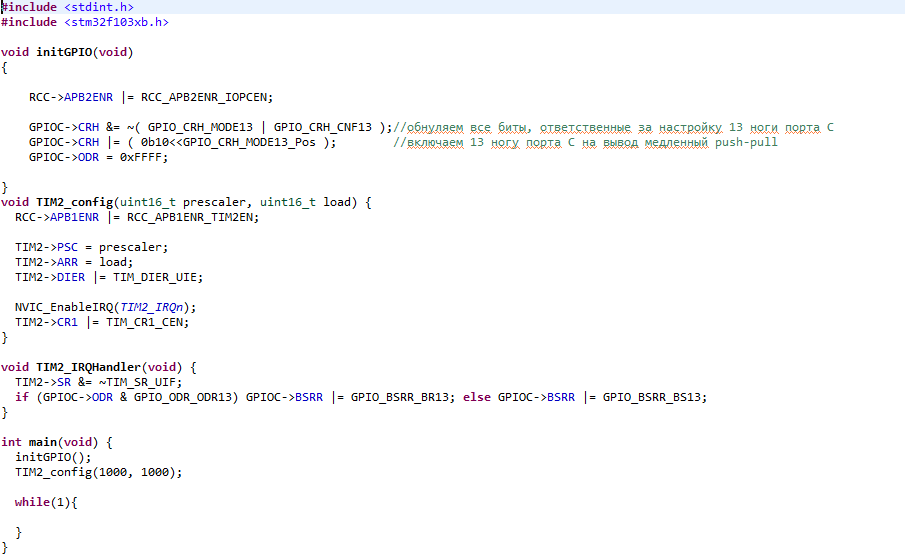This screenshot has width=905, height=554.
Task: Click the GPIO_BSRR_BR13 constant
Action: [400, 397]
